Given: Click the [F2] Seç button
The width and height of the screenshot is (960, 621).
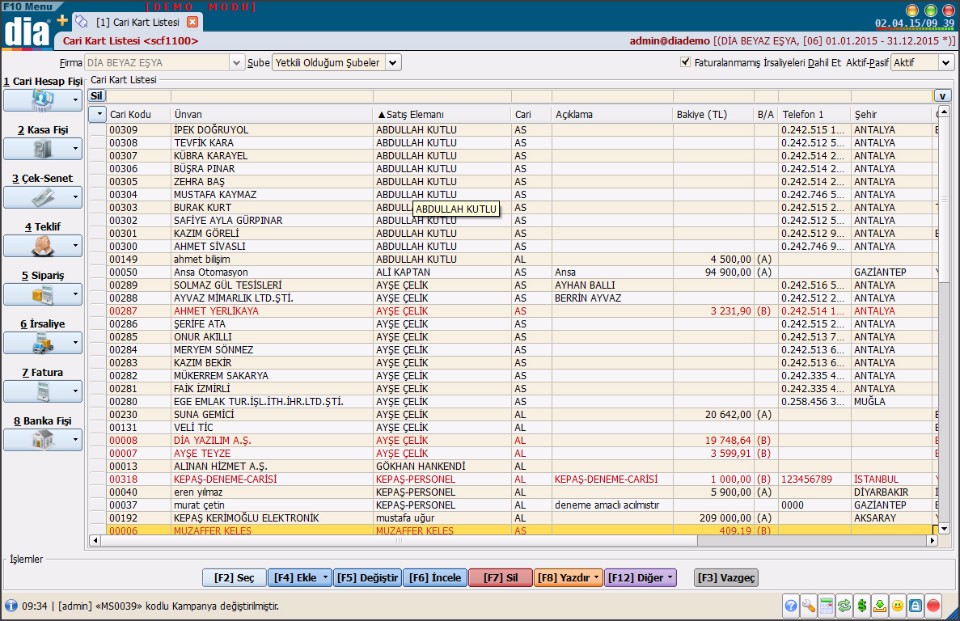Looking at the screenshot, I should [x=234, y=578].
